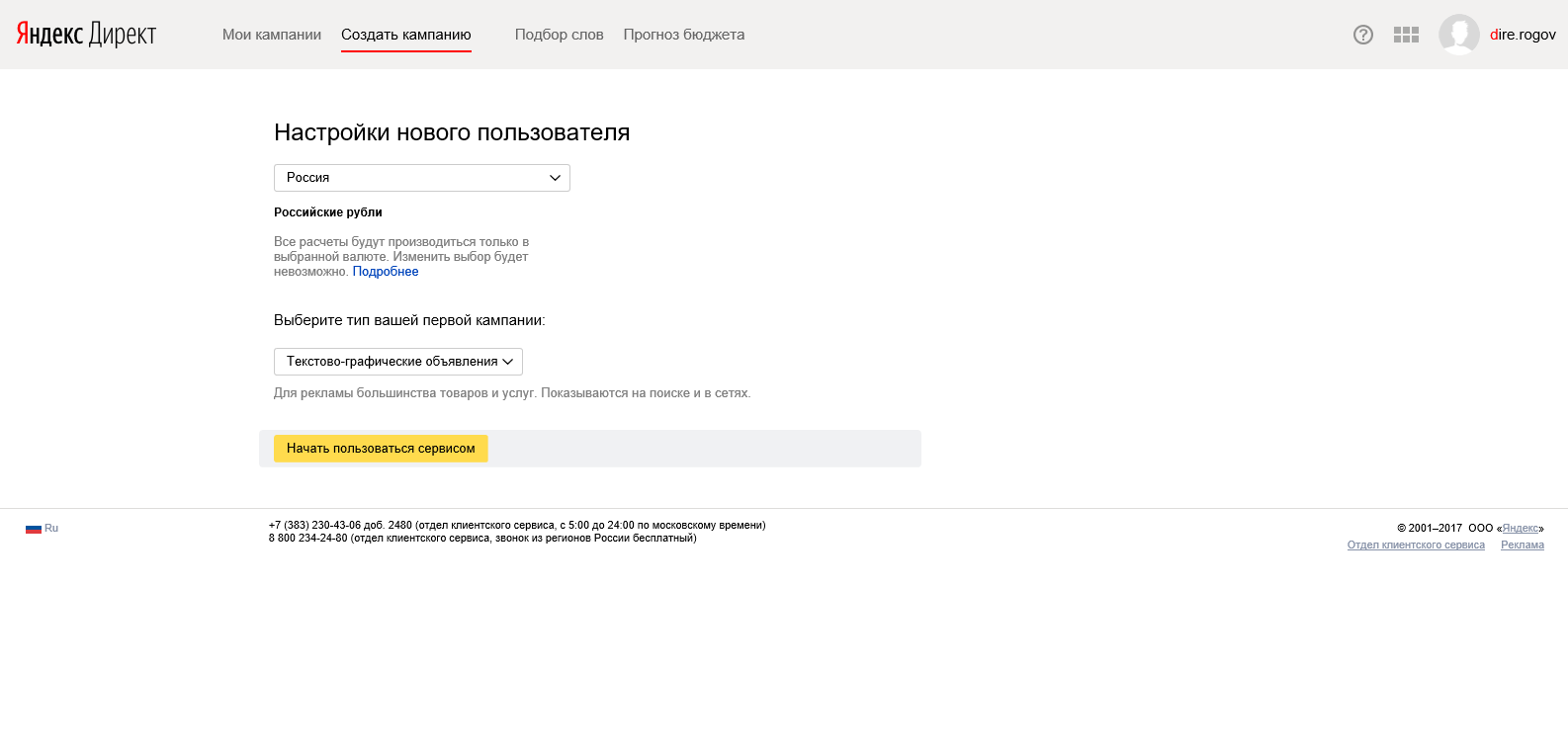This screenshot has width=1568, height=755.
Task: Open the help question mark icon
Action: click(1363, 35)
